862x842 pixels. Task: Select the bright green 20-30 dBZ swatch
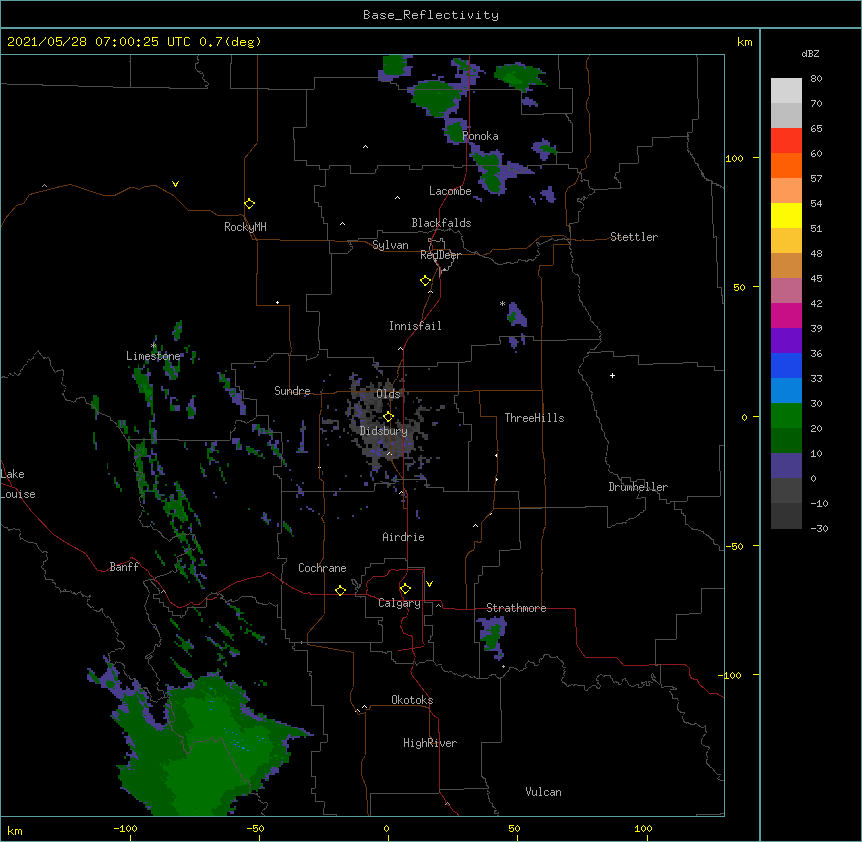point(786,416)
